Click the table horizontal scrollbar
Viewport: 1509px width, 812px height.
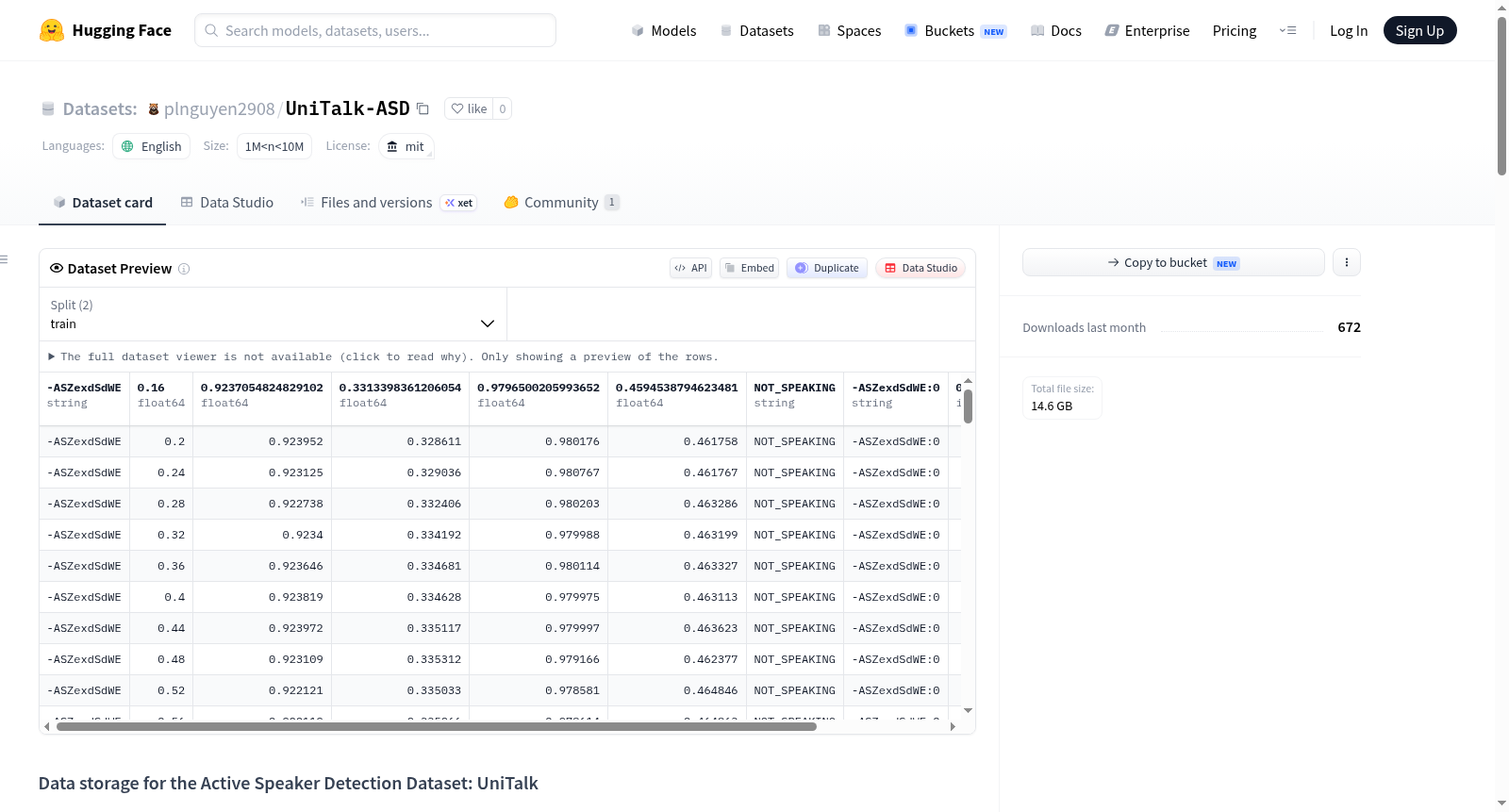click(437, 726)
